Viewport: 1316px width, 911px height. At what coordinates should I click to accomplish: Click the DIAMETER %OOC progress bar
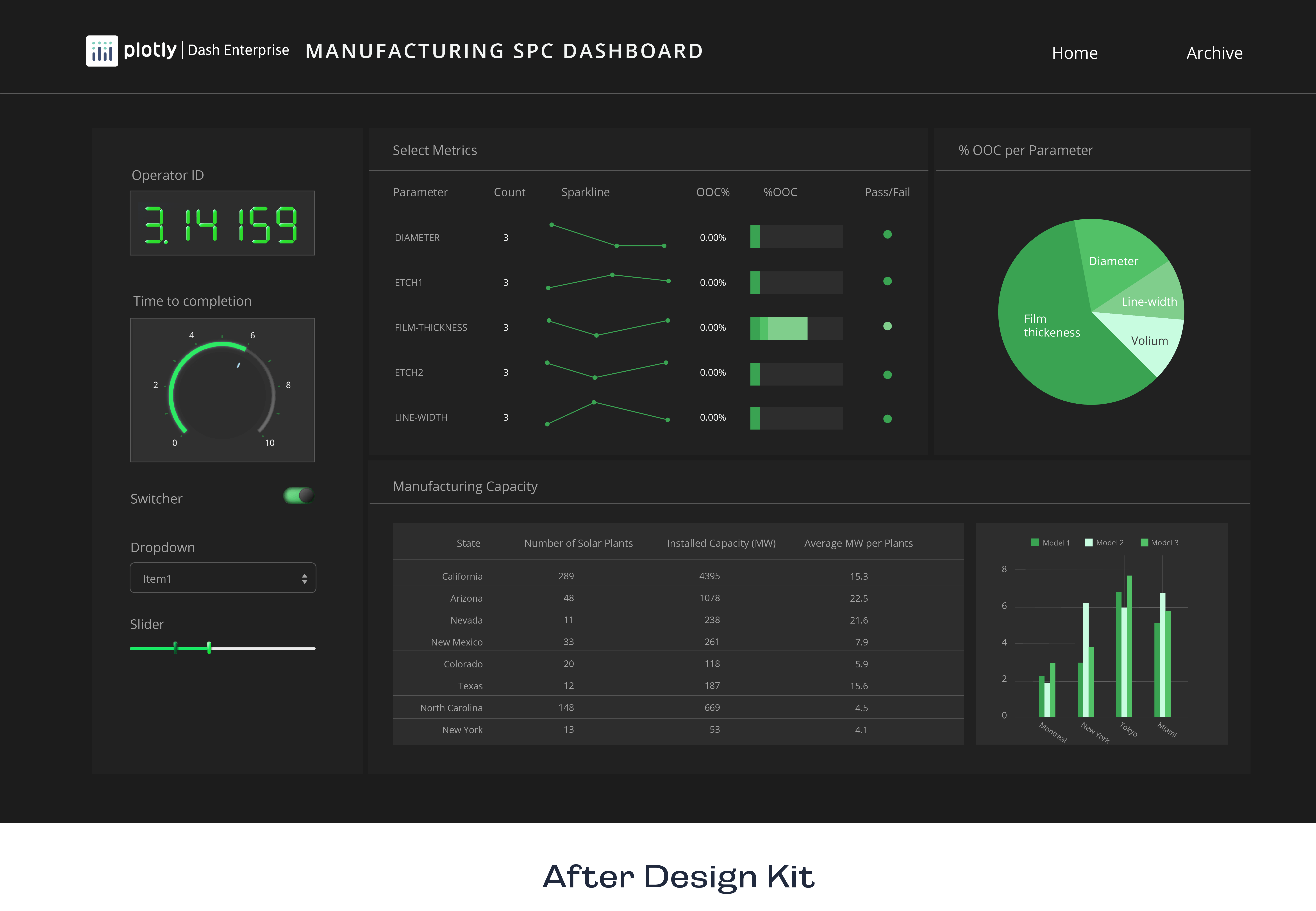click(x=796, y=237)
